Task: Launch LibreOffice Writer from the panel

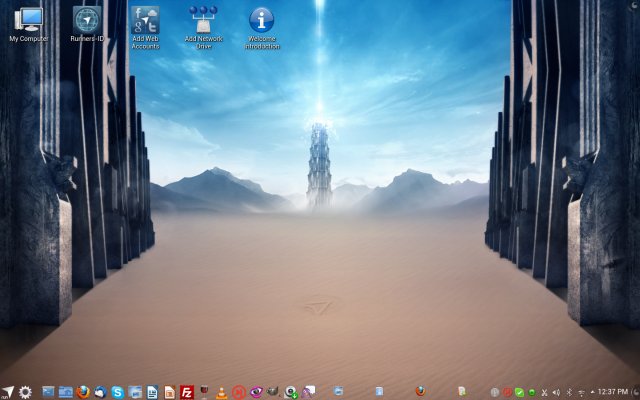Action: 152,392
